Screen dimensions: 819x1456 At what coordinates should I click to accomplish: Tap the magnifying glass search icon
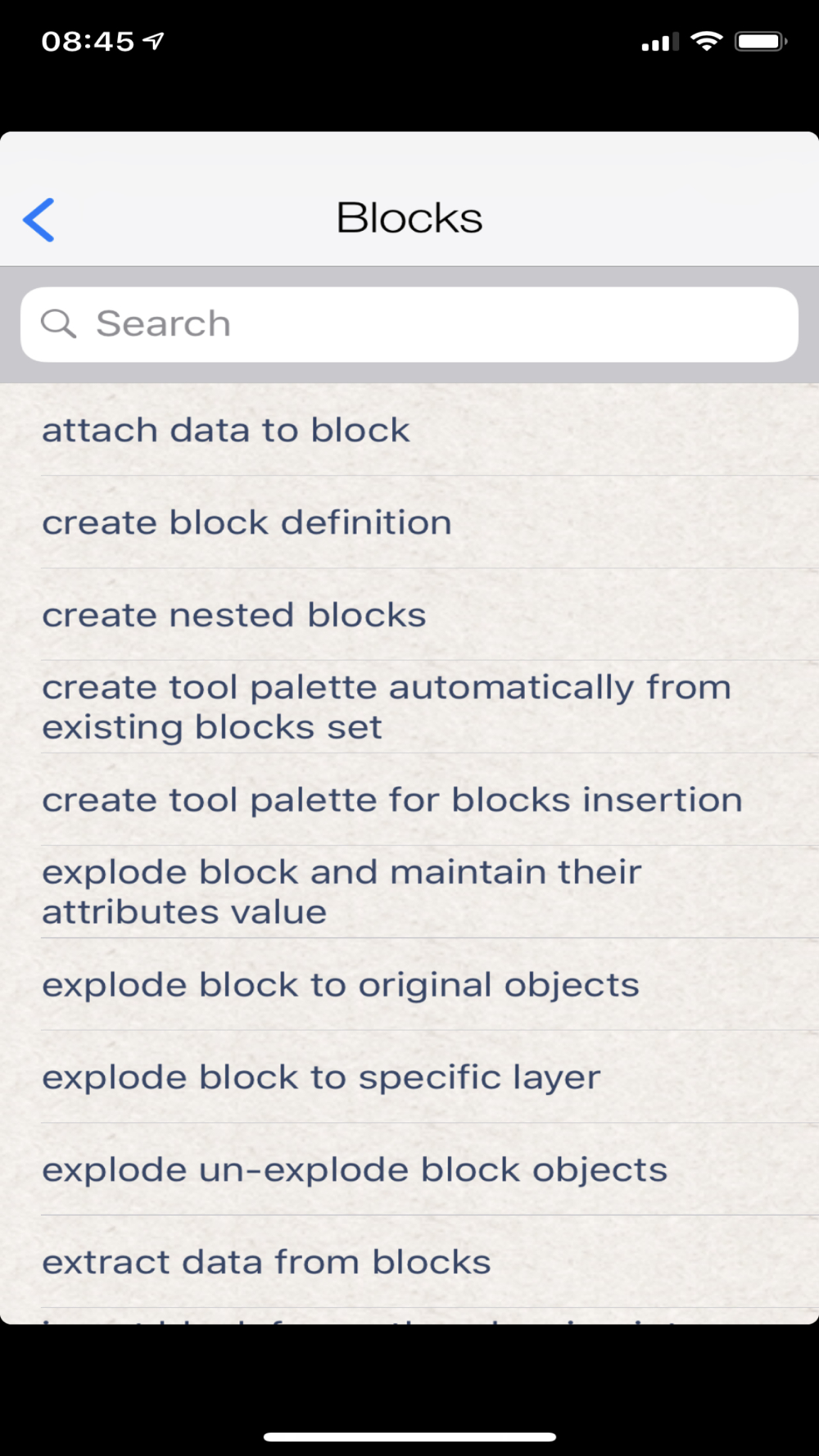coord(58,323)
